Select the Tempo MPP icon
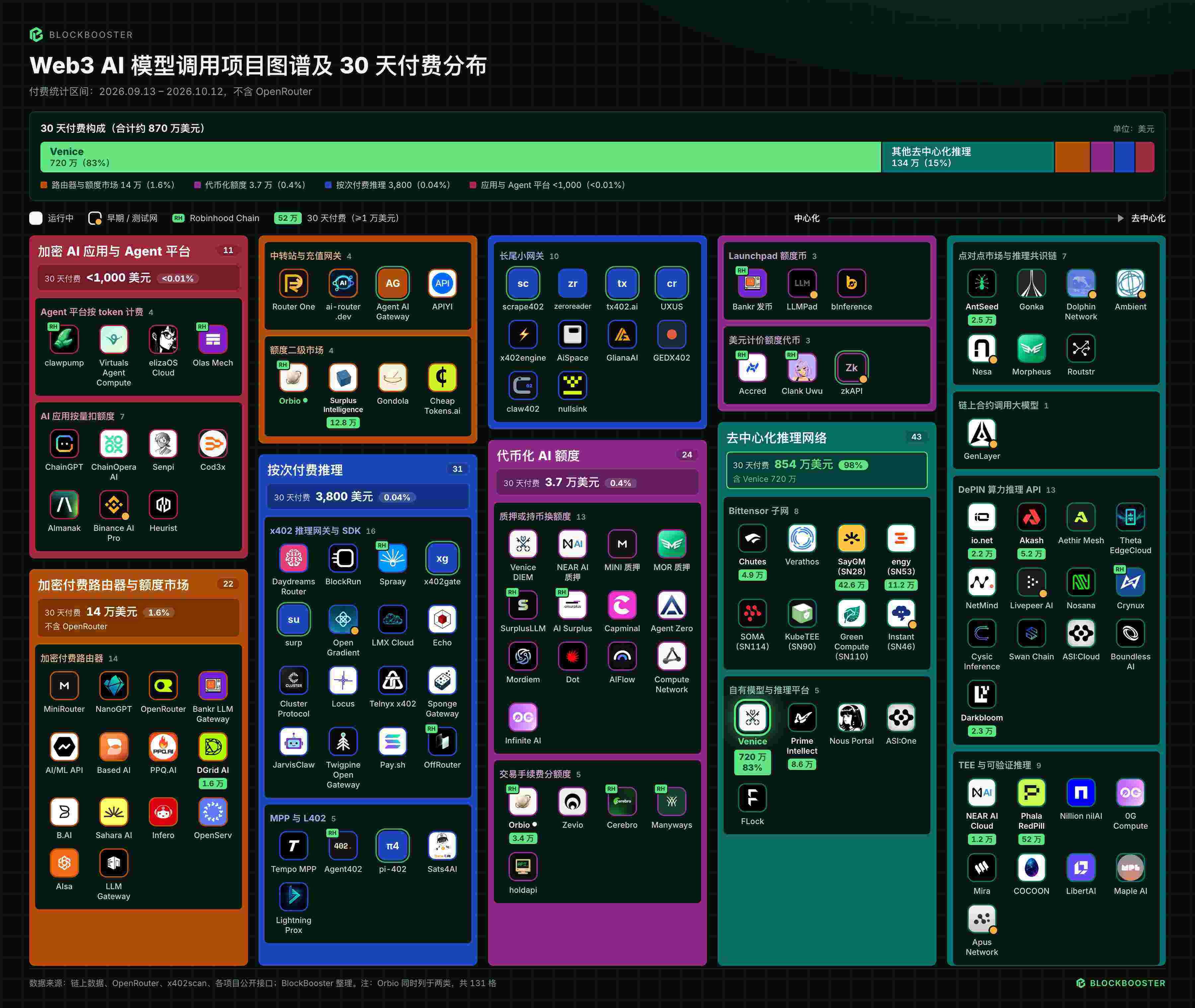The width and height of the screenshot is (1195, 1008). (294, 846)
